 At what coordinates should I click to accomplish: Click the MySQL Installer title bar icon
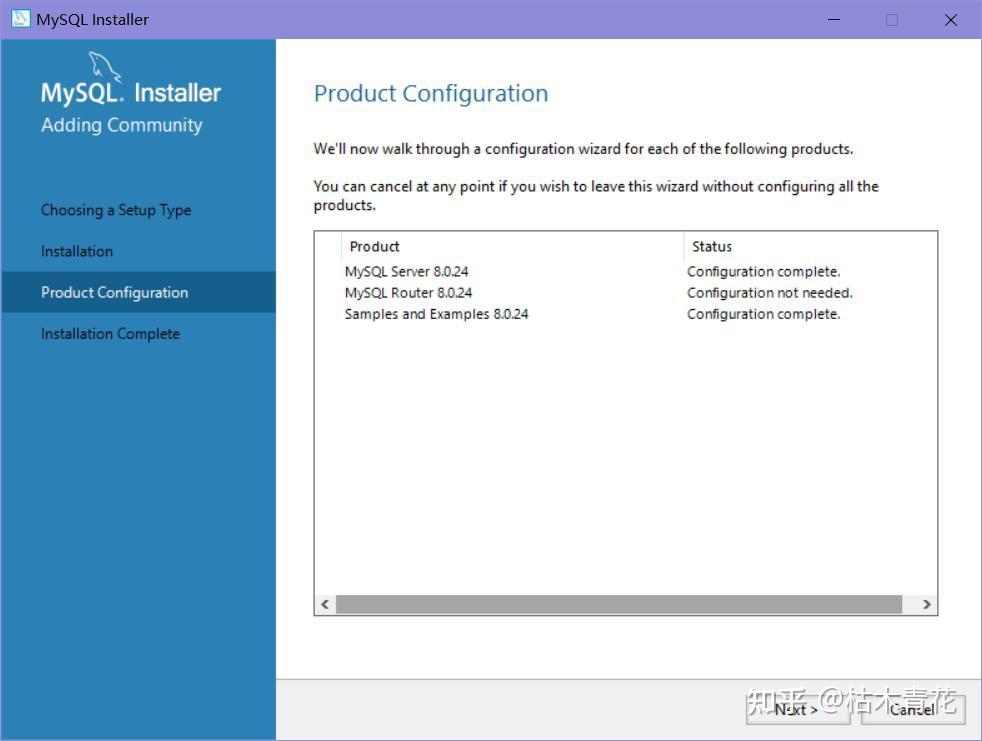tap(20, 19)
